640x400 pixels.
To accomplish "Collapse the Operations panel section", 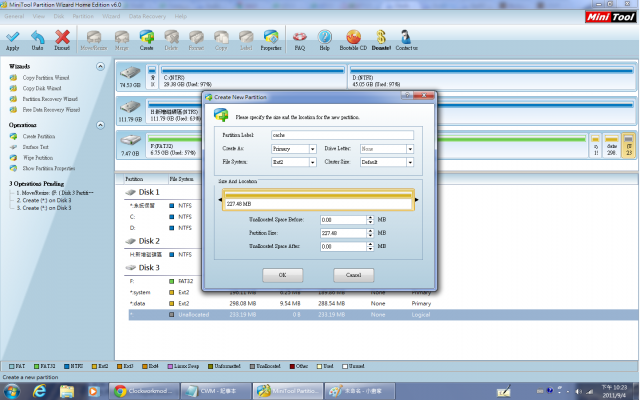I will pos(100,125).
